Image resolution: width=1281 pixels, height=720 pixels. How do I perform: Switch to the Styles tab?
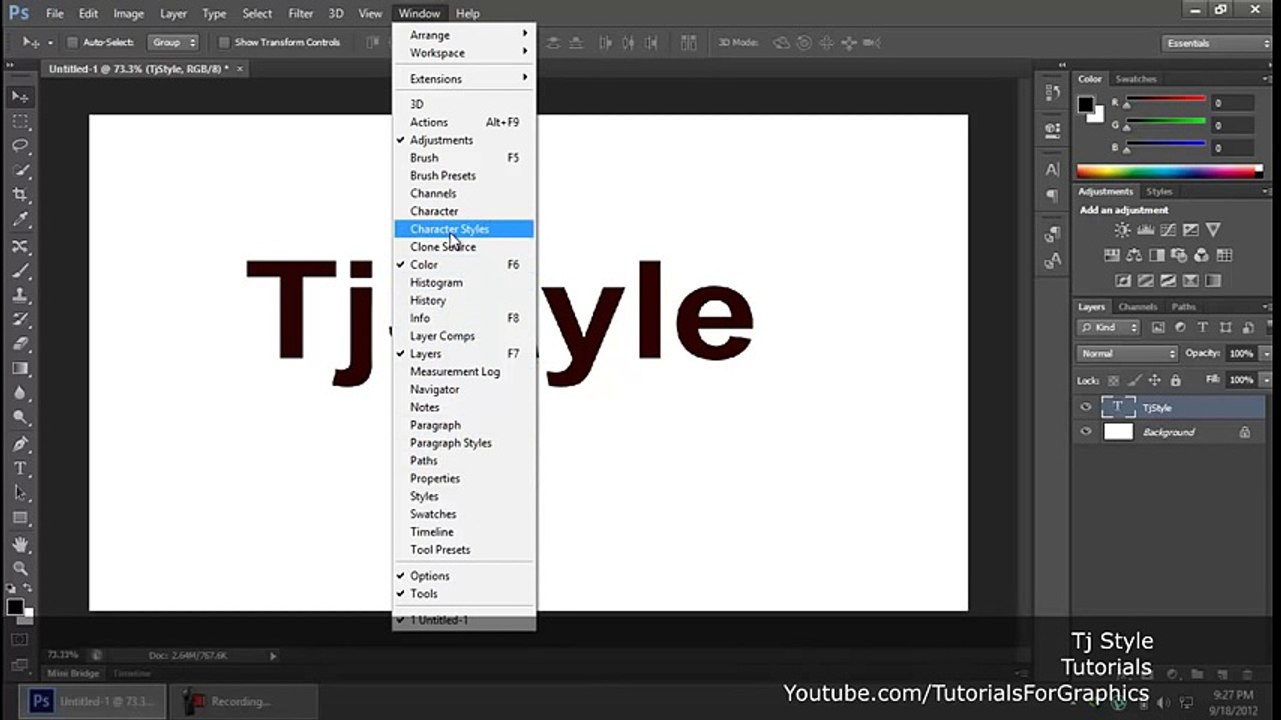click(1159, 191)
